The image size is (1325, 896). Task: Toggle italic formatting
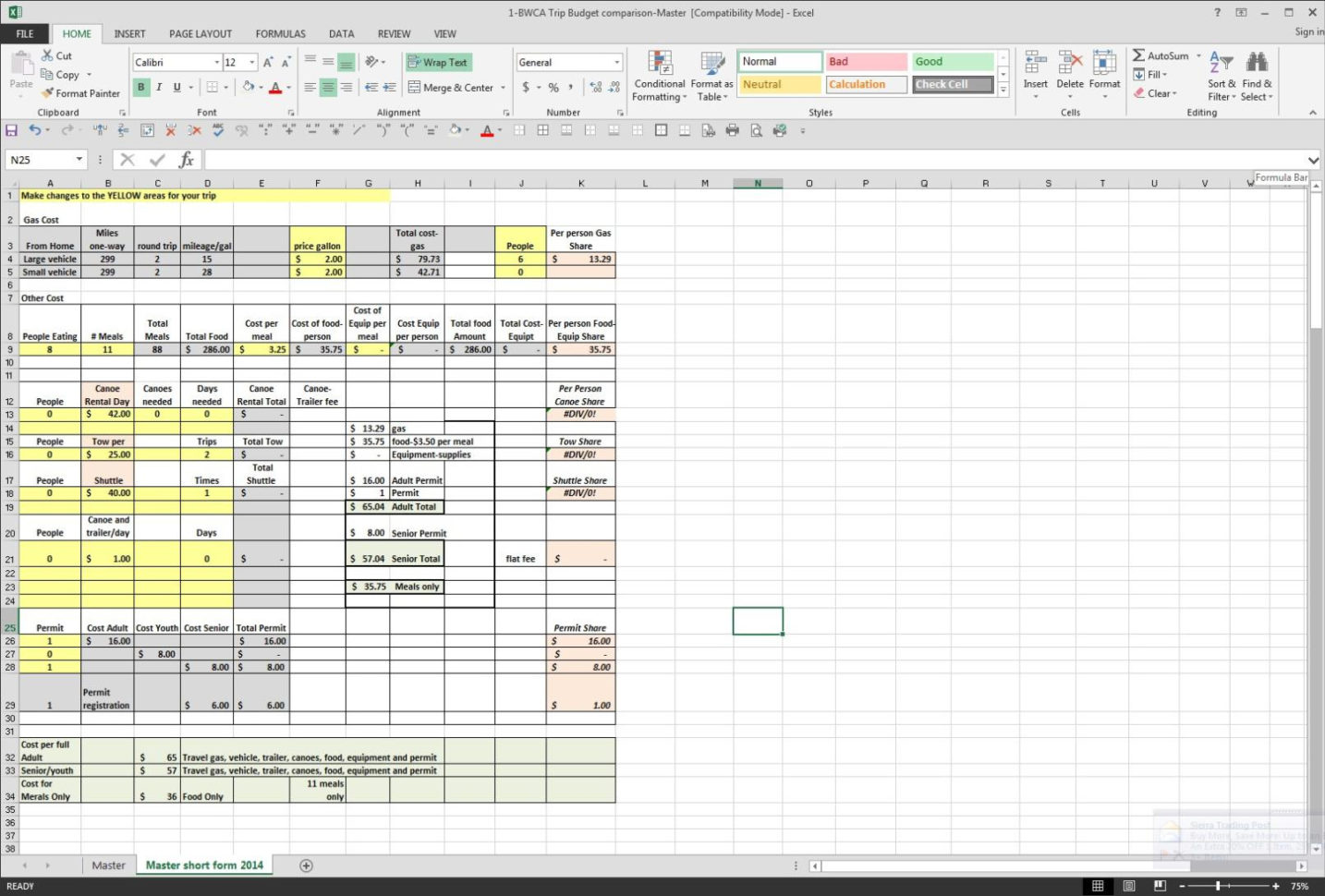[x=158, y=87]
